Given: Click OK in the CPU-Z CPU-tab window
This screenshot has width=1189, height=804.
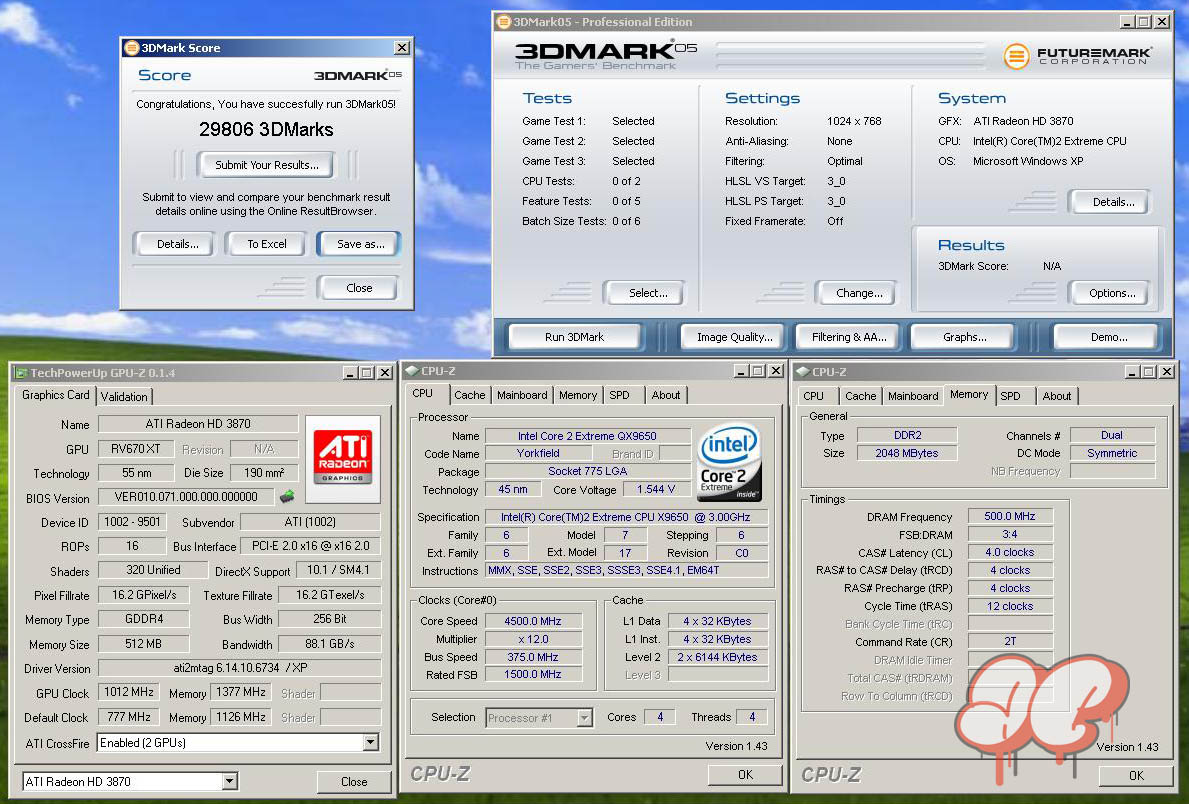Looking at the screenshot, I should [x=745, y=774].
